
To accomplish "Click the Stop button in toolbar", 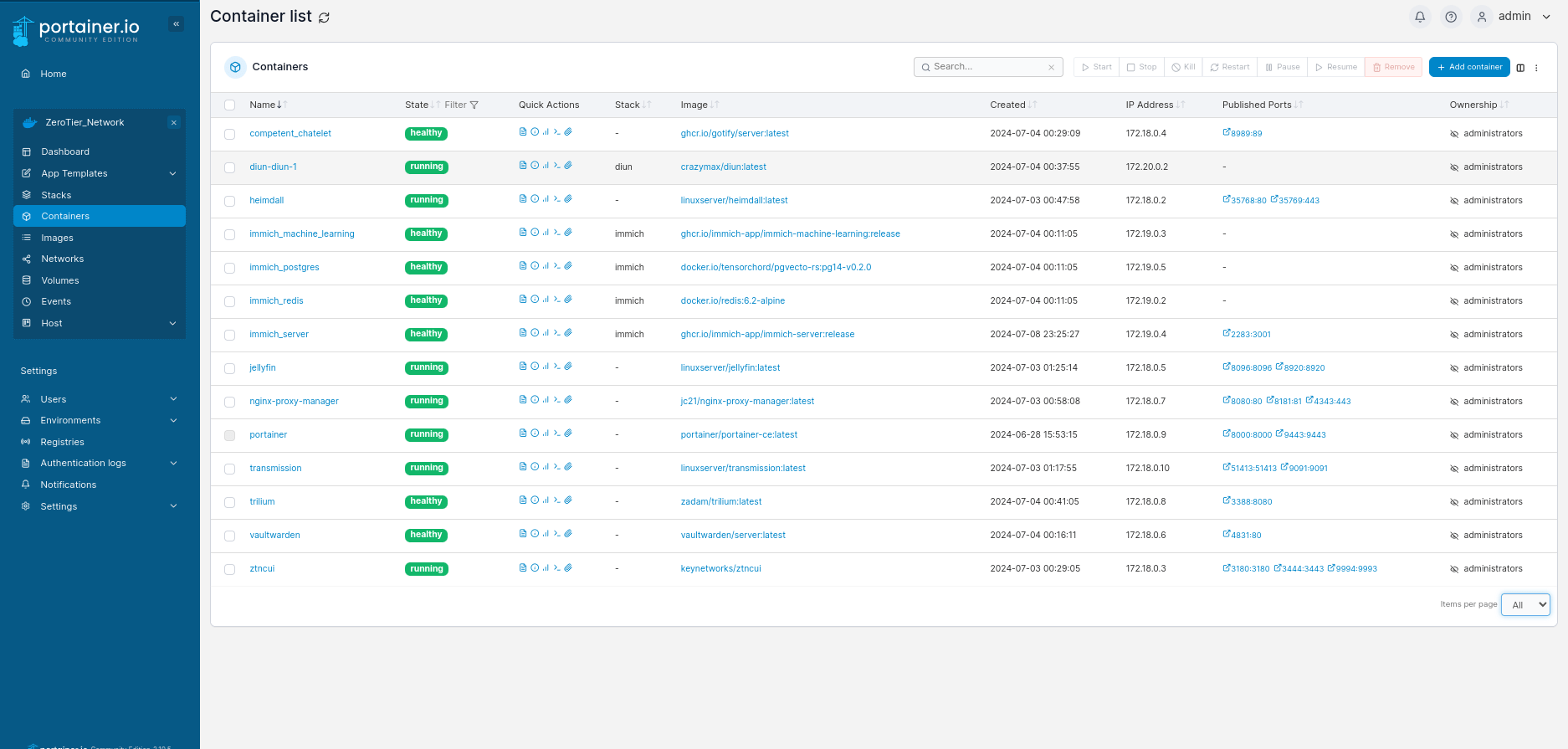I will coord(1142,67).
